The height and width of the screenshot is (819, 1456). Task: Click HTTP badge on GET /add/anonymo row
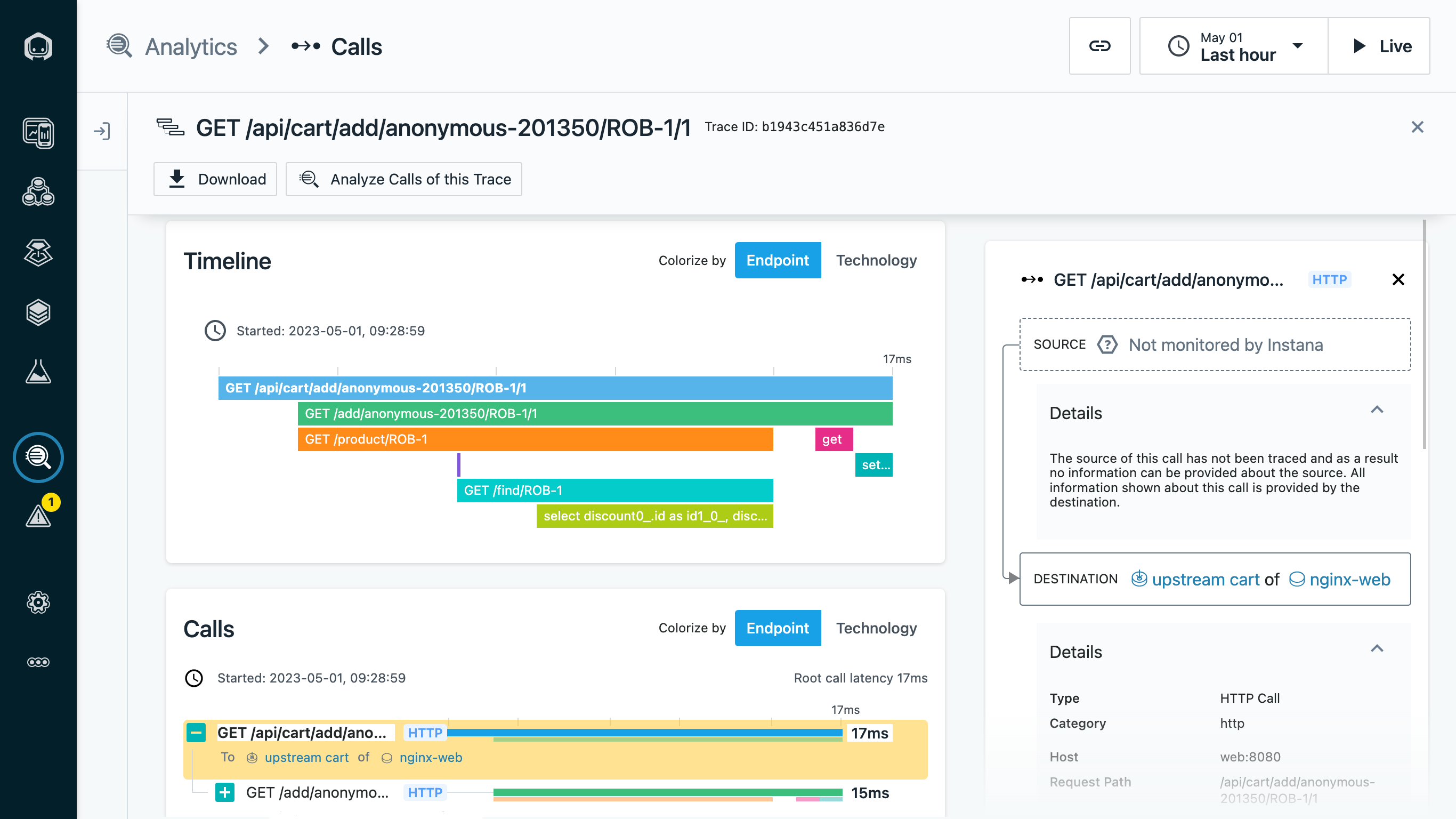point(425,792)
